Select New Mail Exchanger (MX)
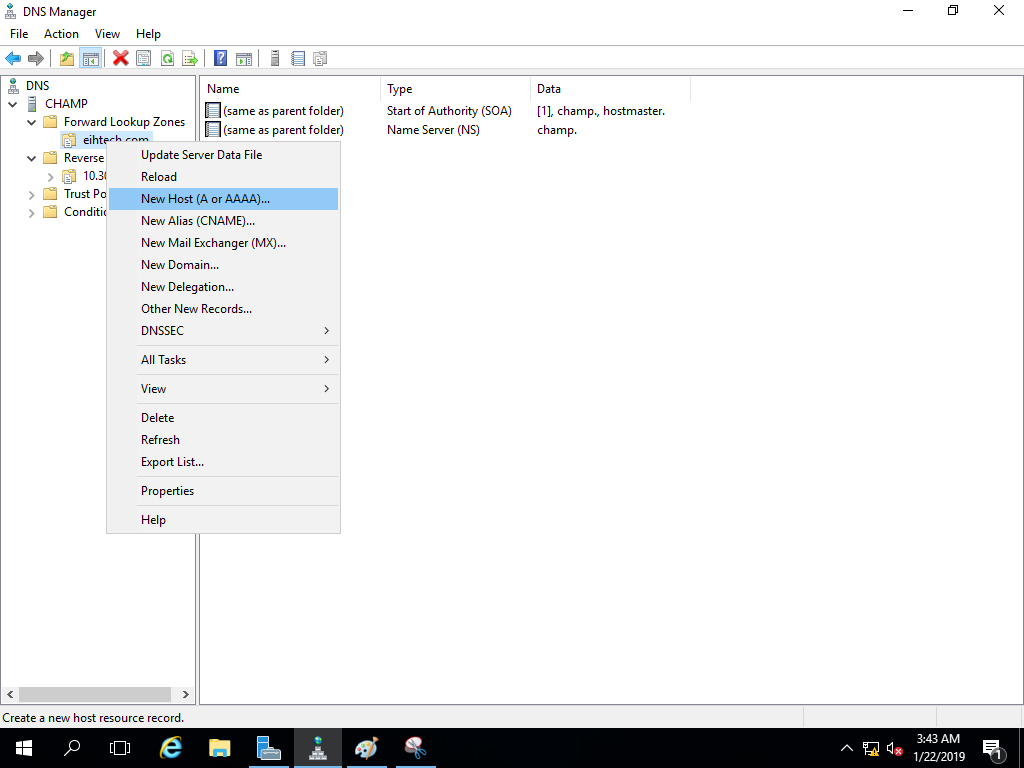The height and width of the screenshot is (768, 1024). pos(223,243)
